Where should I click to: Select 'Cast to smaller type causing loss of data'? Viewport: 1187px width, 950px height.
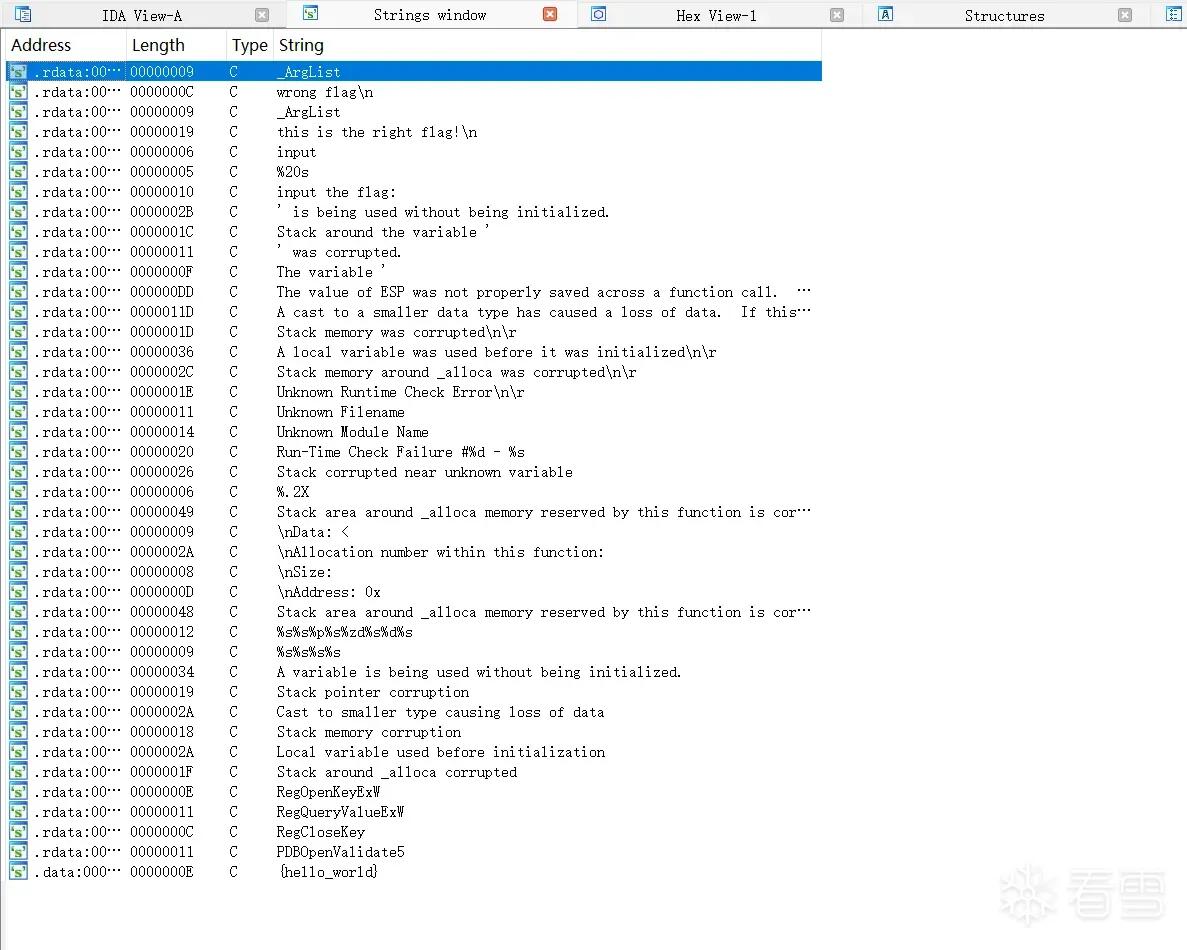[x=441, y=712]
